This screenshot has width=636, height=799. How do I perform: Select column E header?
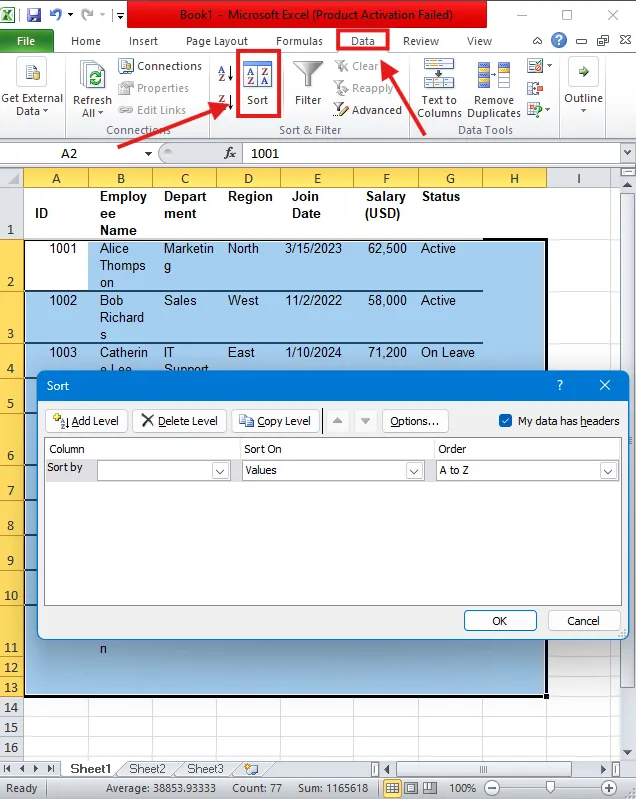coord(317,178)
